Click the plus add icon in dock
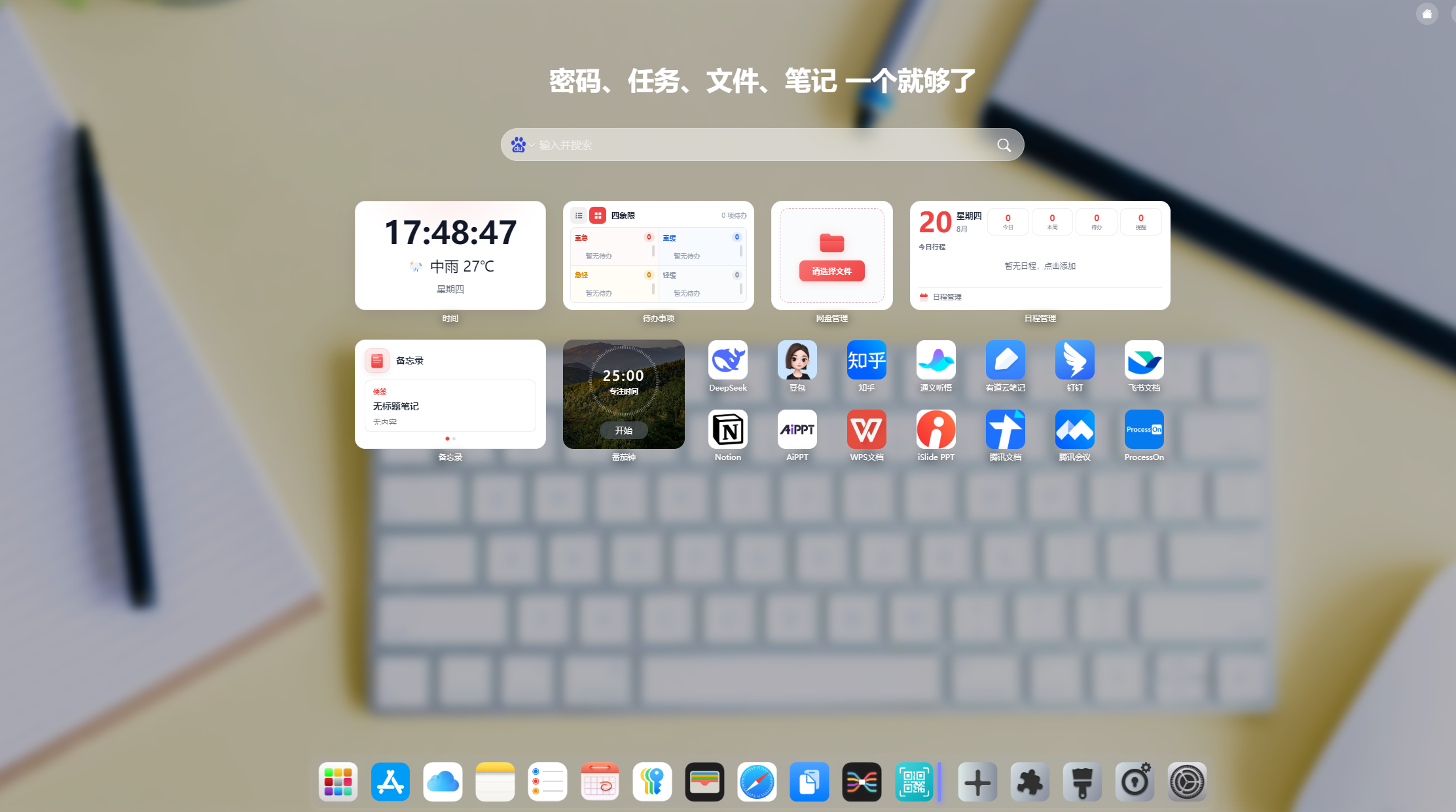Image resolution: width=1456 pixels, height=812 pixels. coord(977,782)
